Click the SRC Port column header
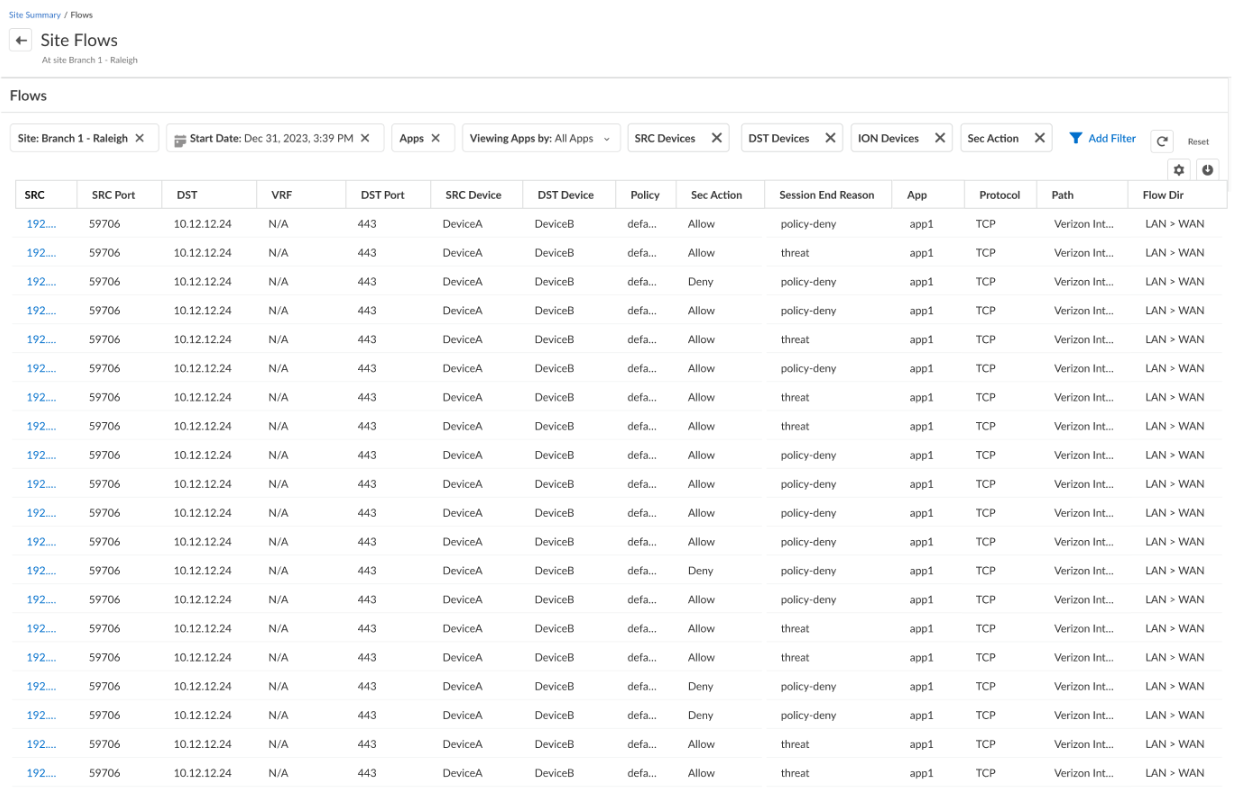This screenshot has width=1237, height=804. (x=119, y=195)
